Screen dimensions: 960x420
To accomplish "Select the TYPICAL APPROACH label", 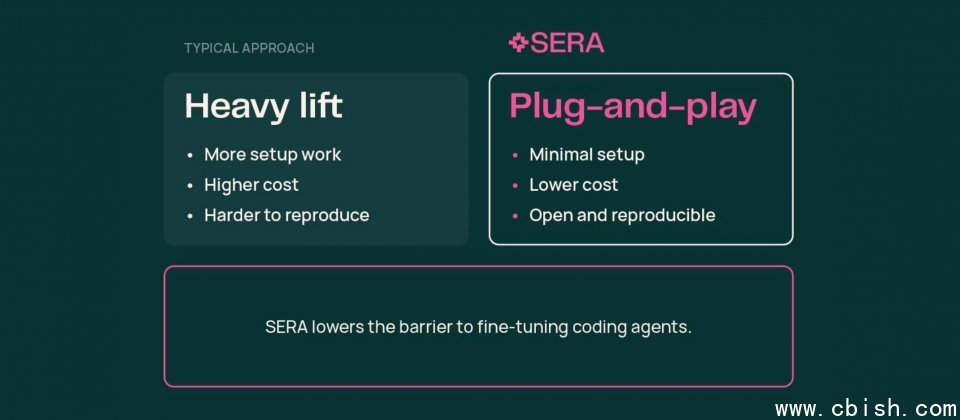I will pyautogui.click(x=249, y=48).
